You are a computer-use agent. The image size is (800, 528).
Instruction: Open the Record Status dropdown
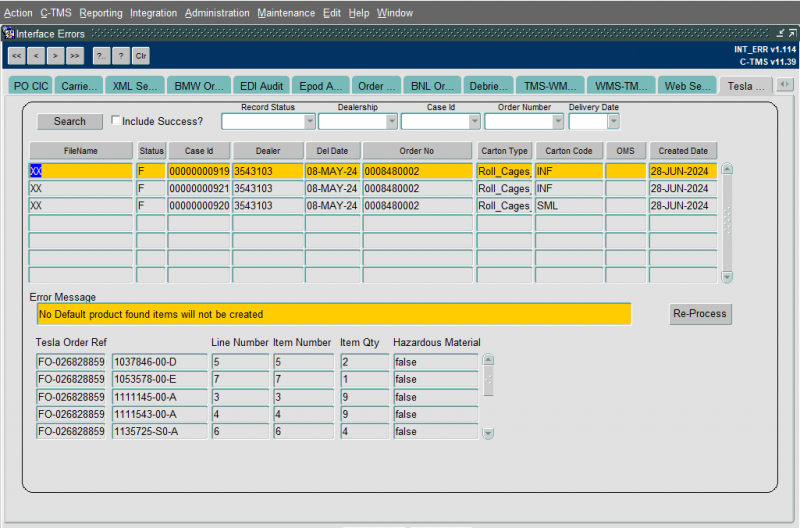[x=309, y=121]
